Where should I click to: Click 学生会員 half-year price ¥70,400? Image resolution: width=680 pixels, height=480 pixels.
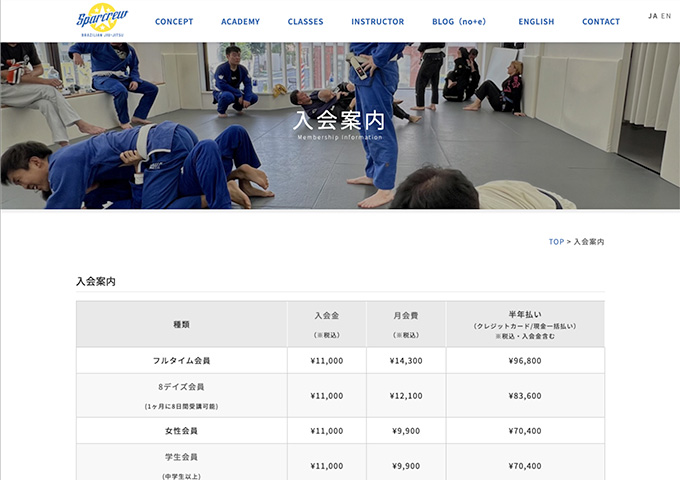point(525,466)
